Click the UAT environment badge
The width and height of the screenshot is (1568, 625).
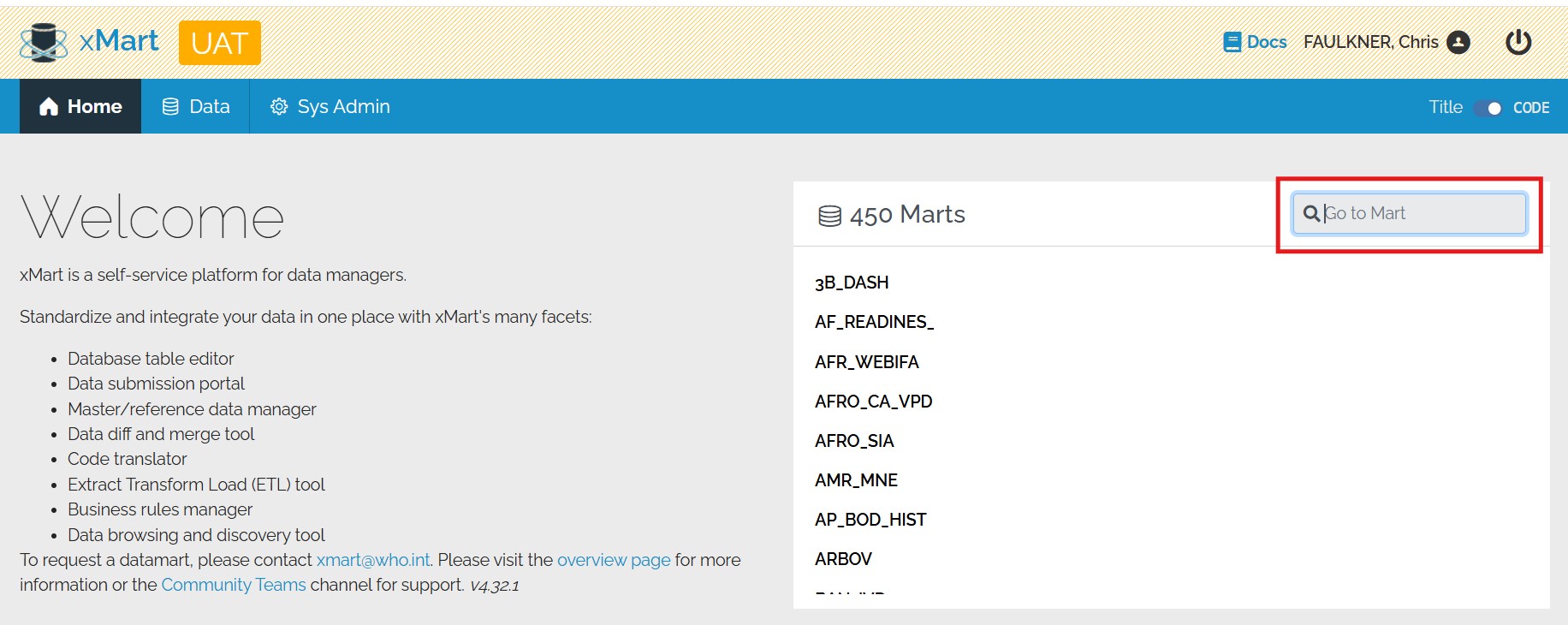[x=220, y=43]
